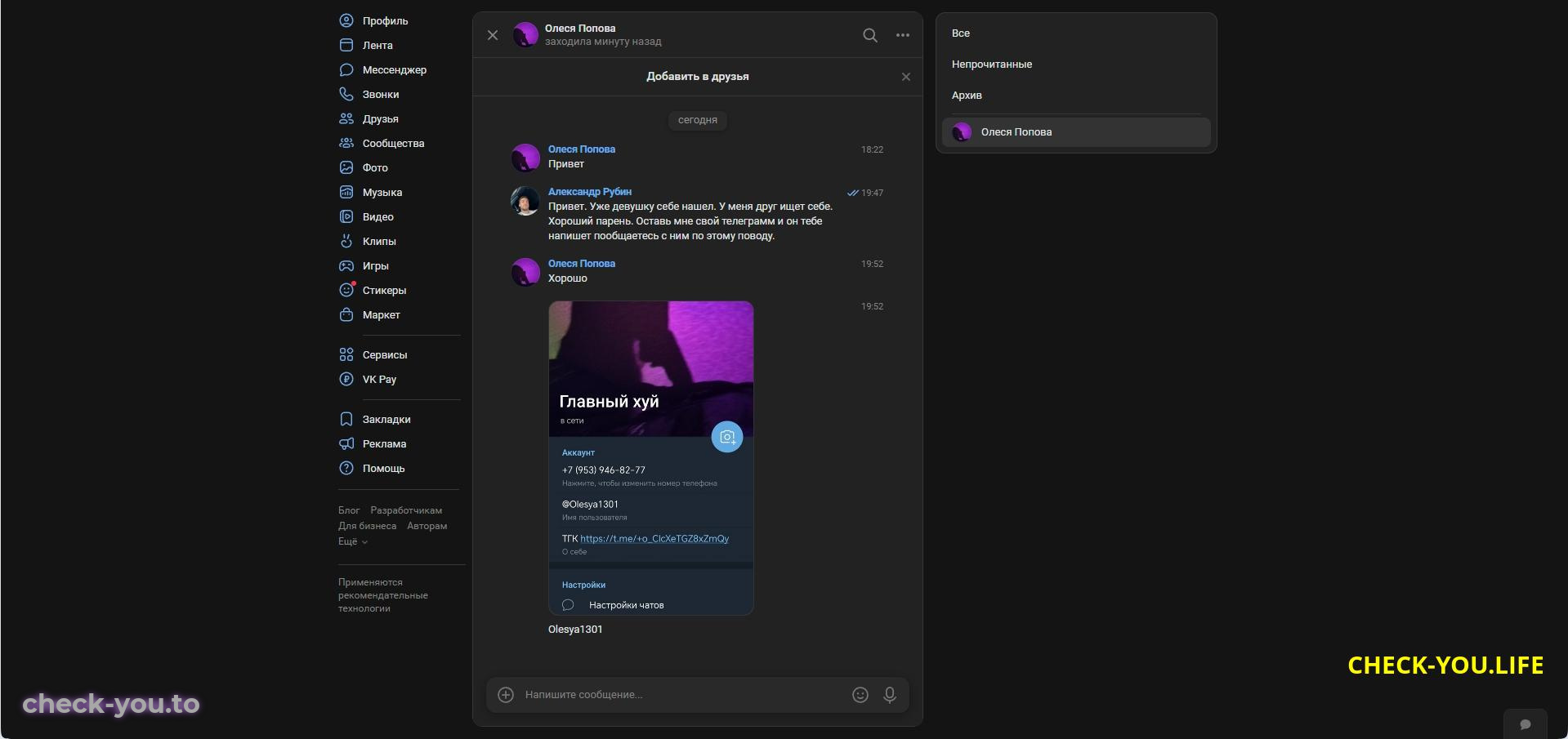Viewport: 1568px width, 739px height.
Task: Click the voice message microphone icon
Action: (890, 695)
